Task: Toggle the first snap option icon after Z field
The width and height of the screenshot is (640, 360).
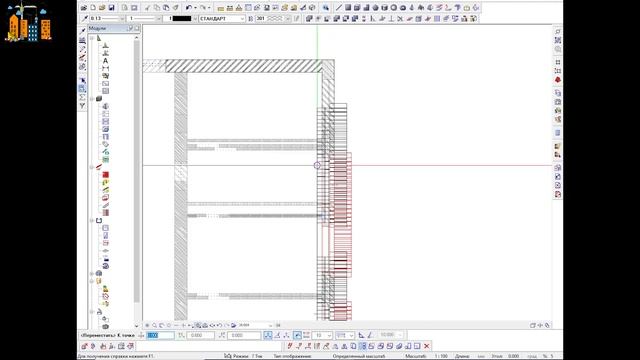Action: coord(268,335)
